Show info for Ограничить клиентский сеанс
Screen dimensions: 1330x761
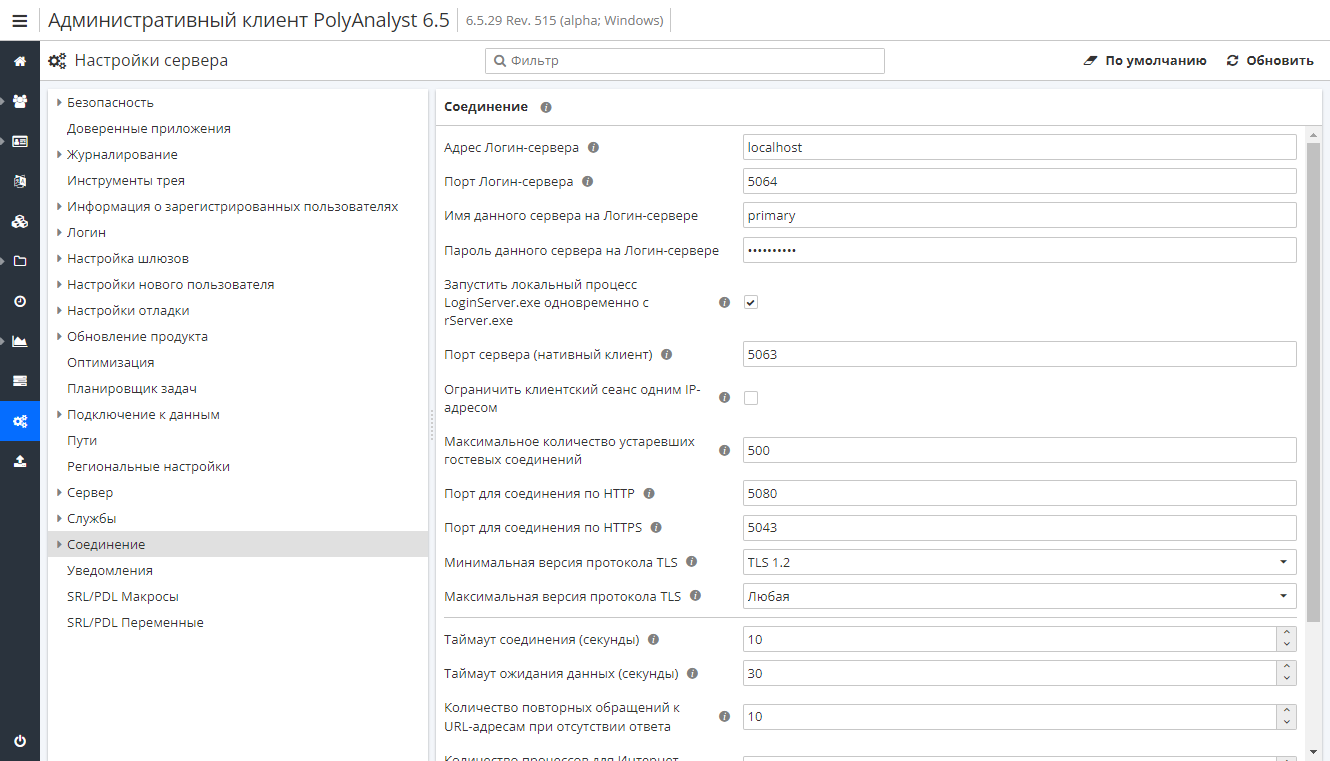[x=725, y=398]
